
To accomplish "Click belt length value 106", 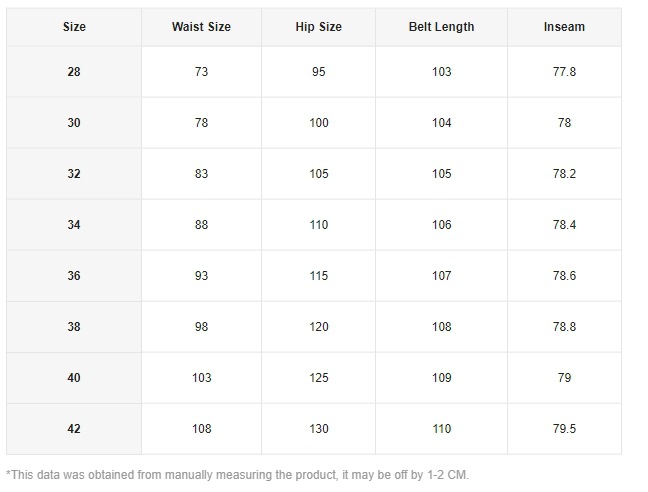I will [441, 225].
